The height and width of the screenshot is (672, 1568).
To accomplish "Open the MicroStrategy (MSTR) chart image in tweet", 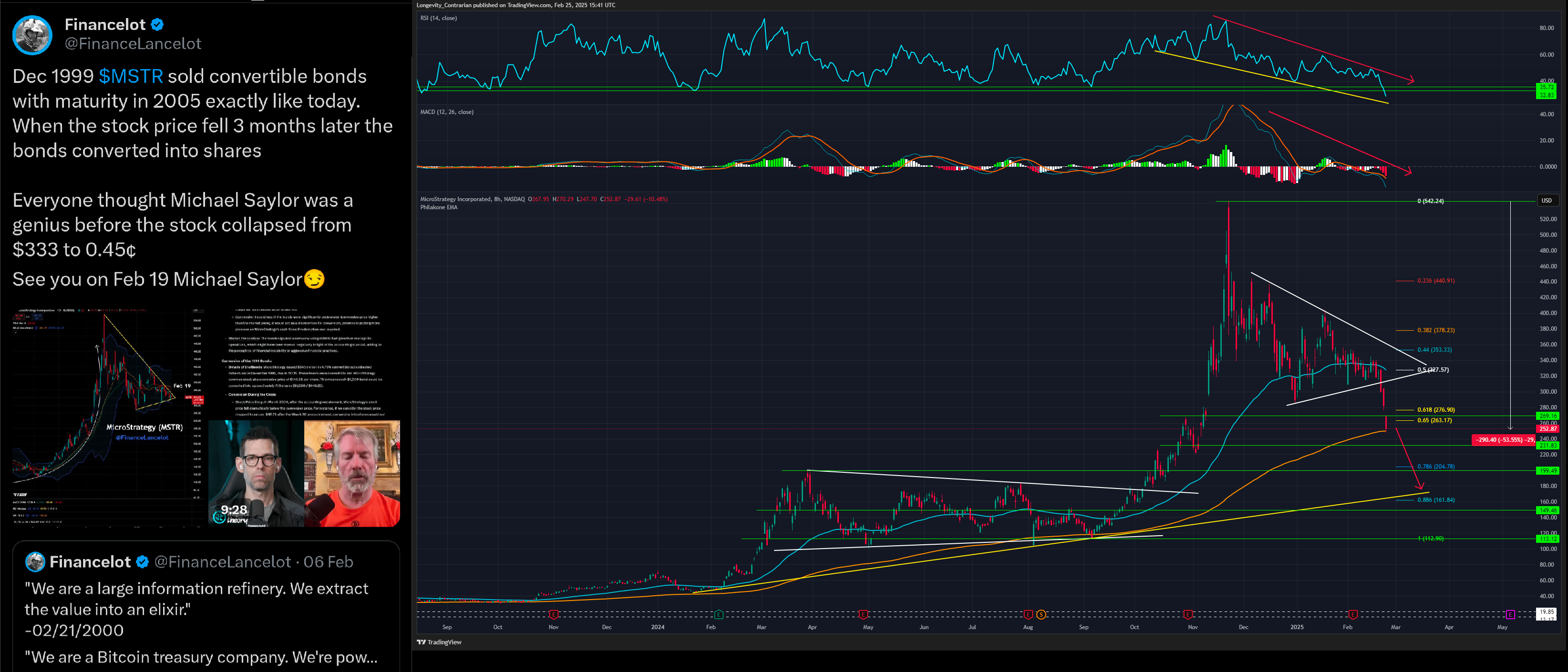I will [109, 419].
